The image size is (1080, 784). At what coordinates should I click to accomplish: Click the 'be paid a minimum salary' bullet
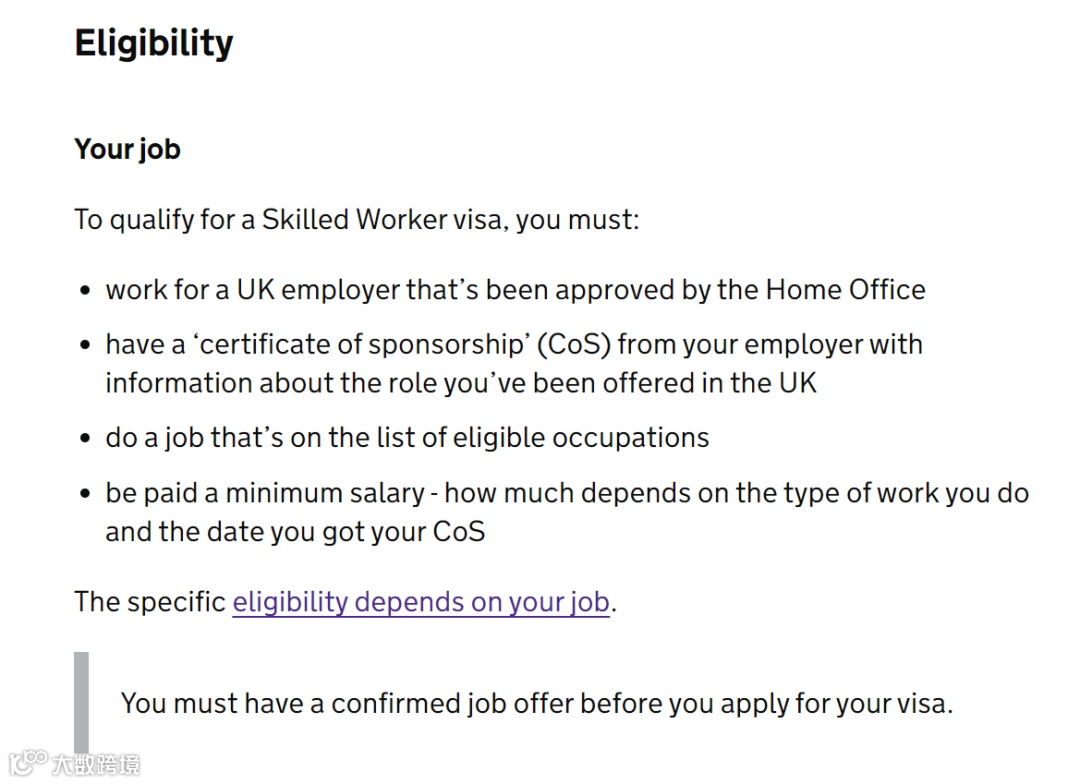[566, 493]
